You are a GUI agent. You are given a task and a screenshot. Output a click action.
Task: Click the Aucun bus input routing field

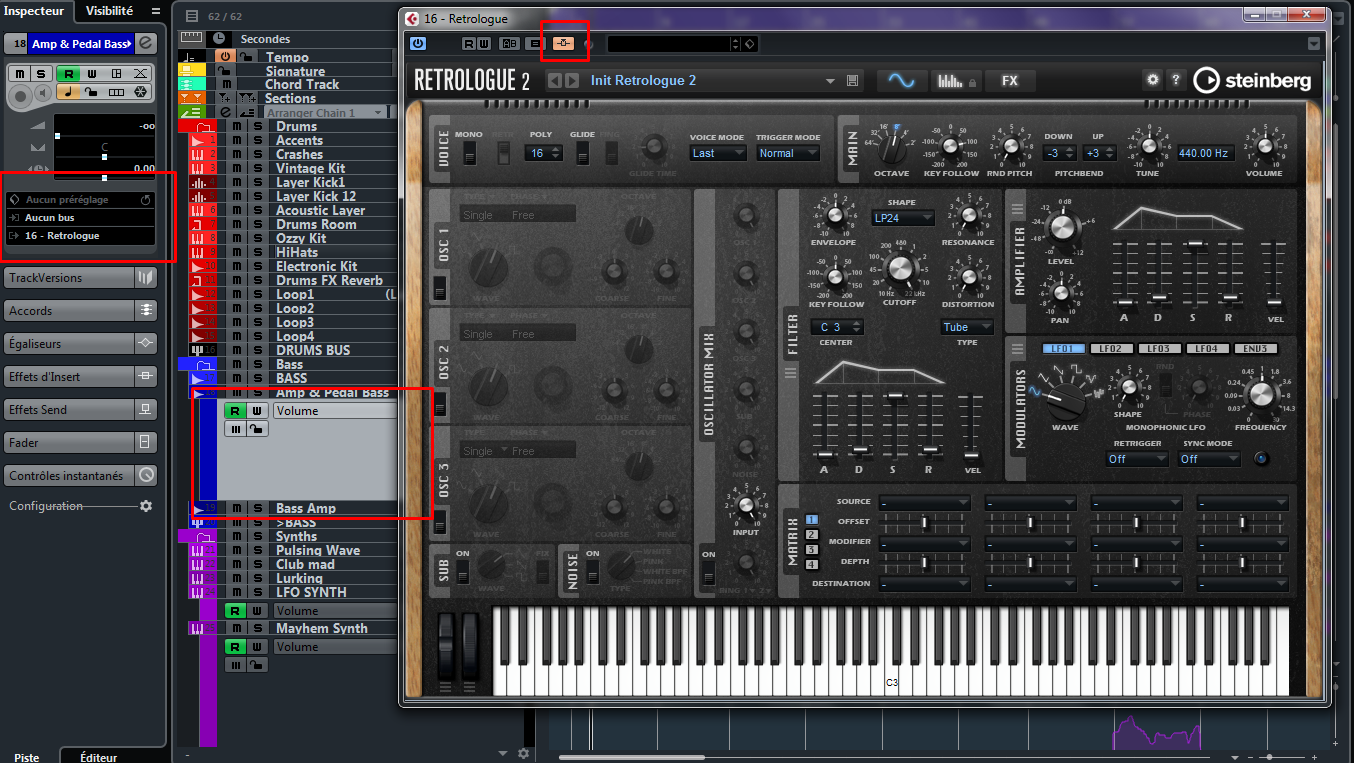click(81, 217)
